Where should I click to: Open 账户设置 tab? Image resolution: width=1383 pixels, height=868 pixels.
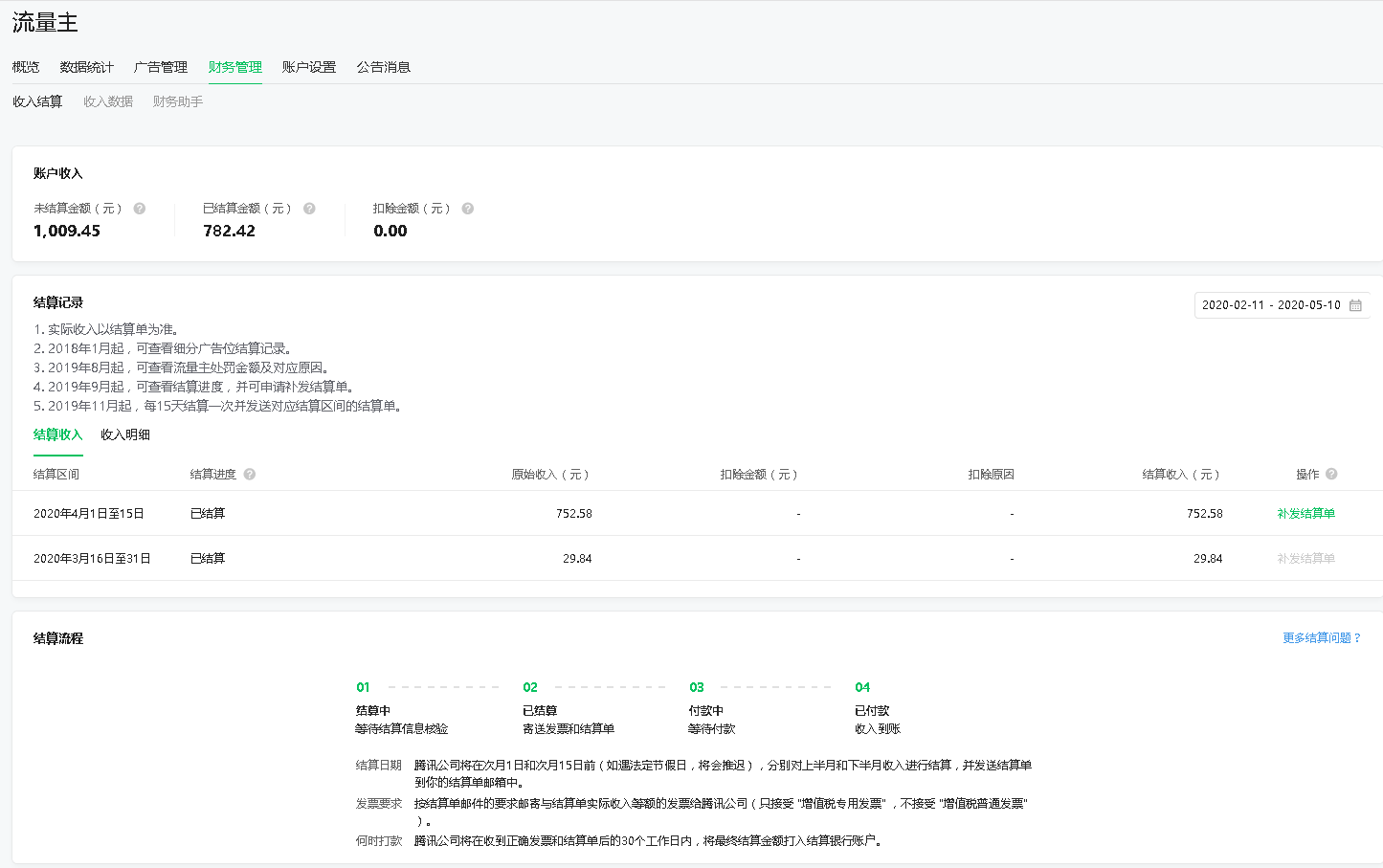coord(309,67)
